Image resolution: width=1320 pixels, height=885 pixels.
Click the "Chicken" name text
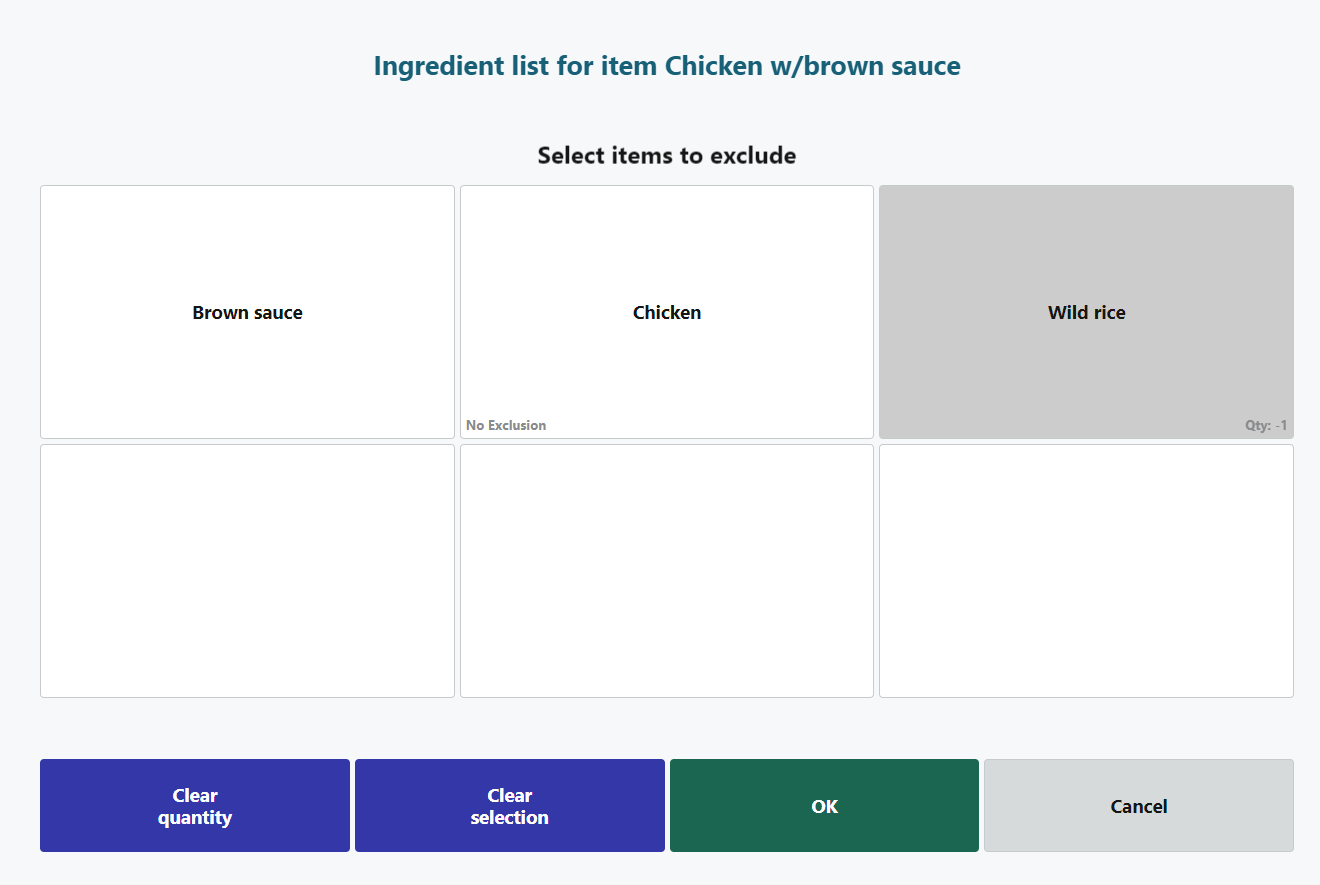(x=667, y=312)
